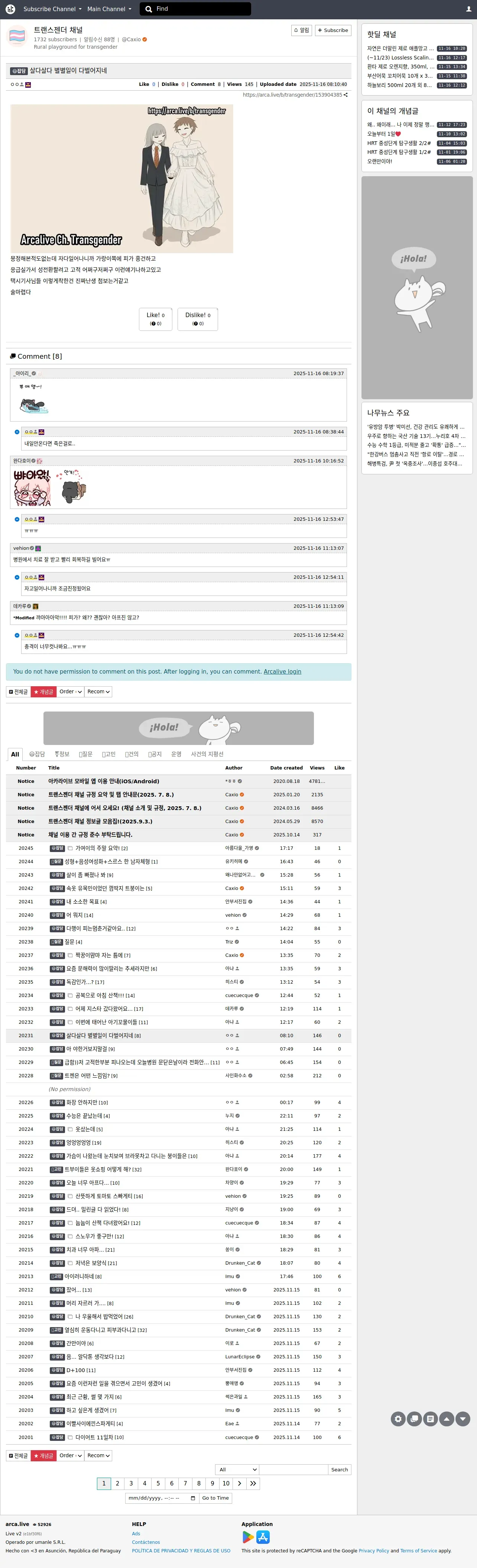Click the Dislike! vote button

tap(198, 319)
